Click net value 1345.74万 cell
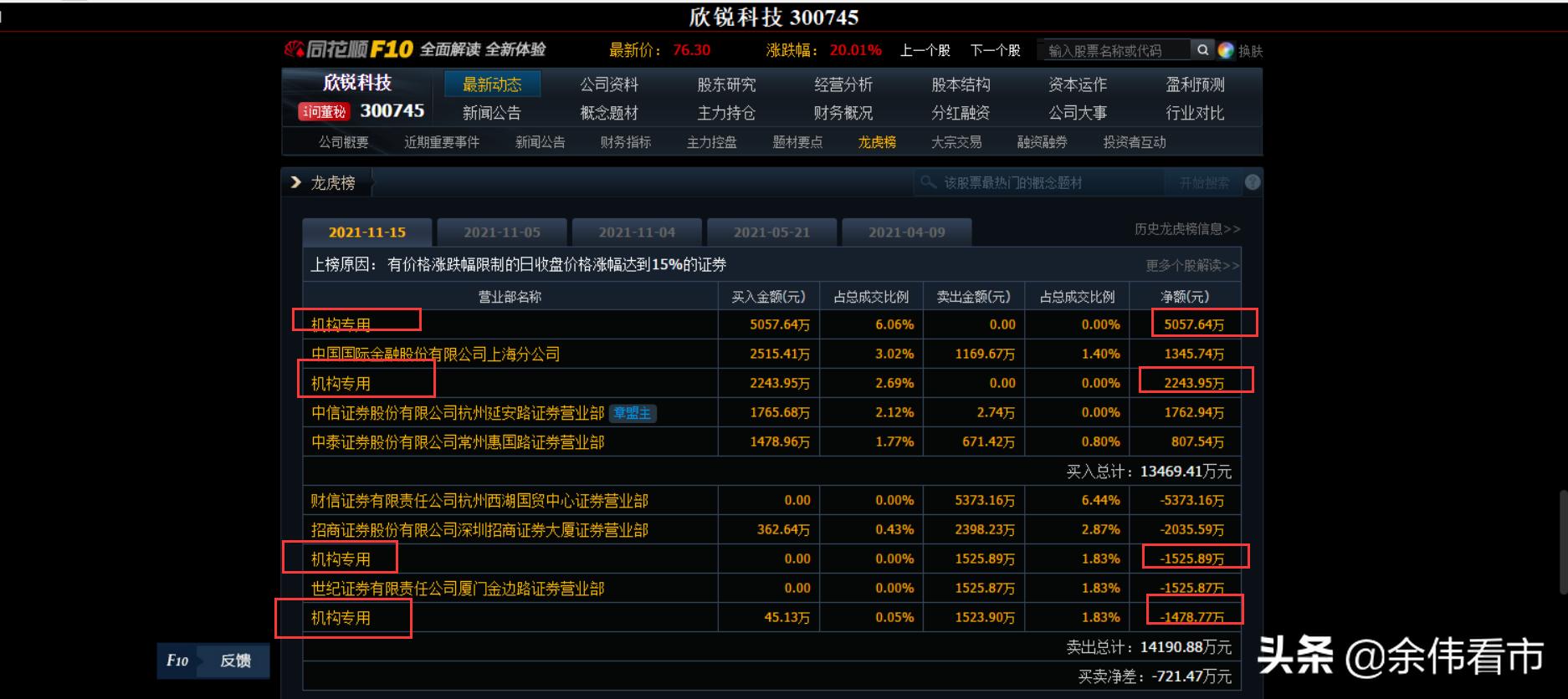The height and width of the screenshot is (699, 1568). click(1193, 355)
